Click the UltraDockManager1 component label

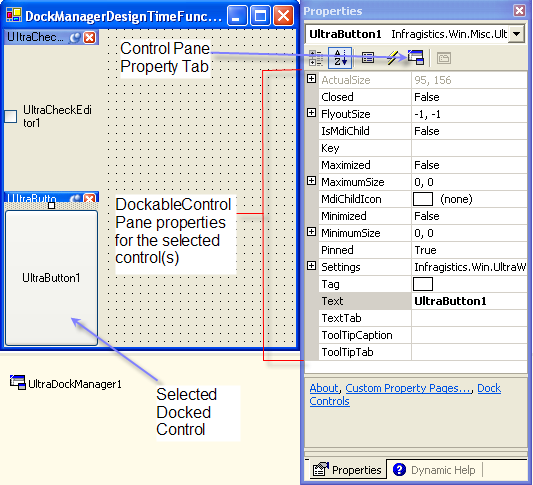(75, 384)
